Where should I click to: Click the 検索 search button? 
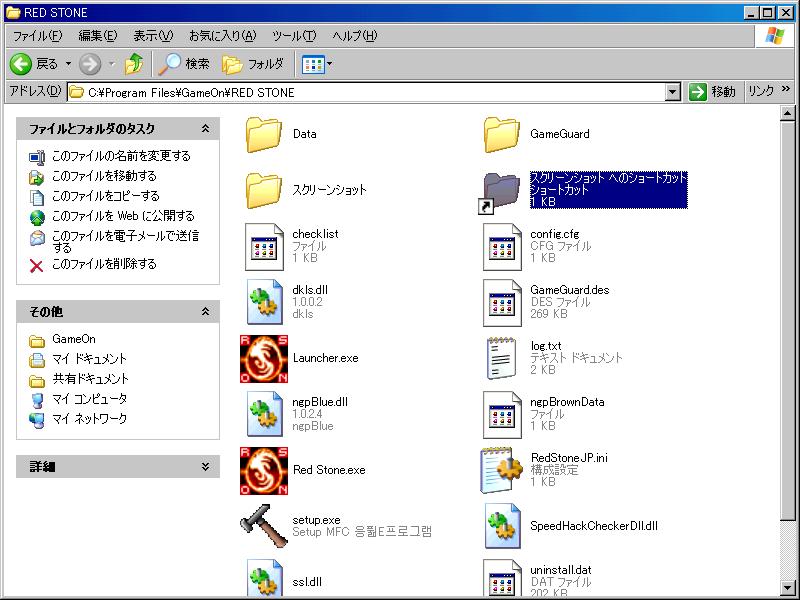185,64
